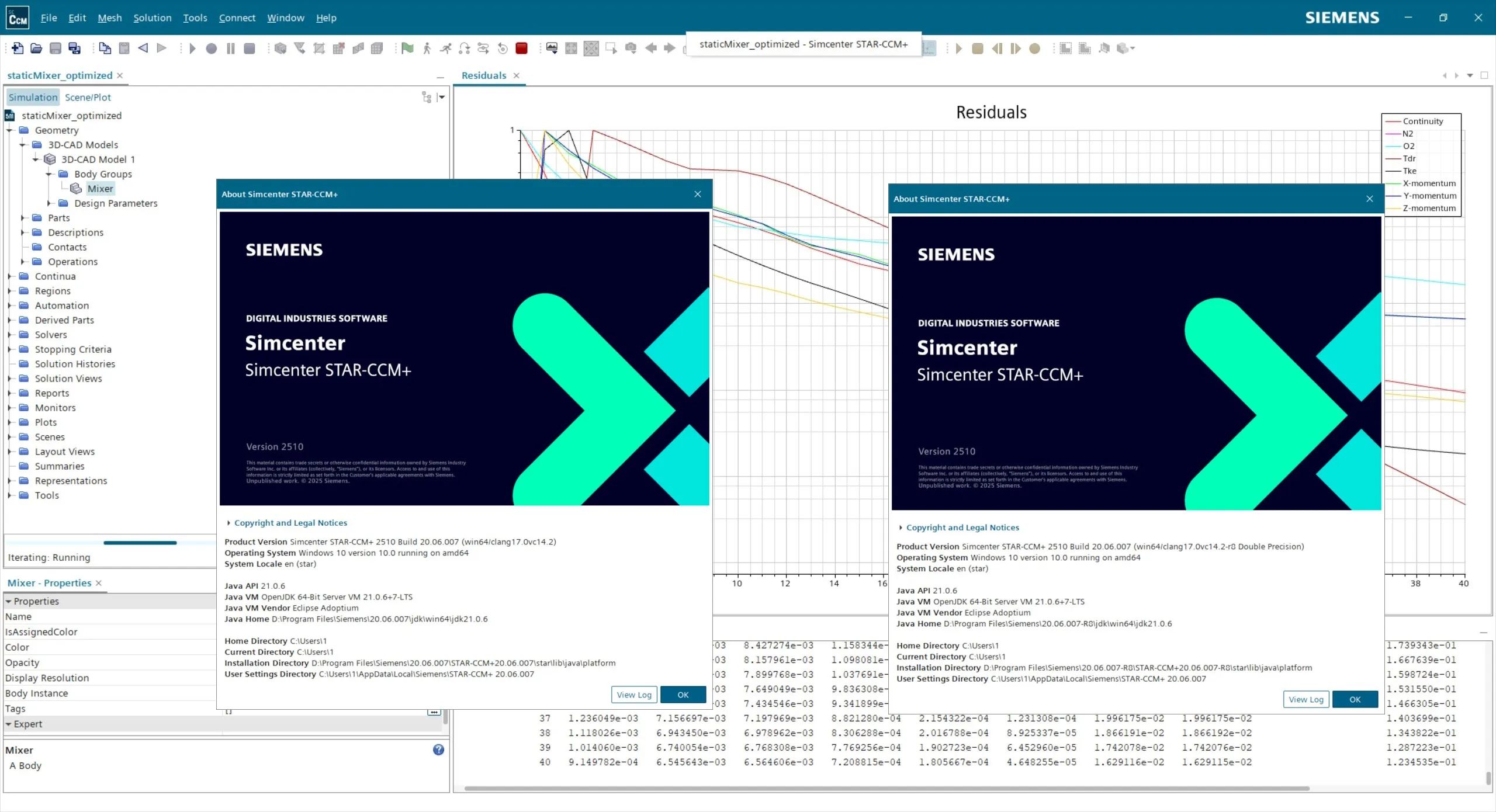Click the New Simulation toolbar icon
Image resolution: width=1496 pixels, height=812 pixels.
pyautogui.click(x=18, y=48)
